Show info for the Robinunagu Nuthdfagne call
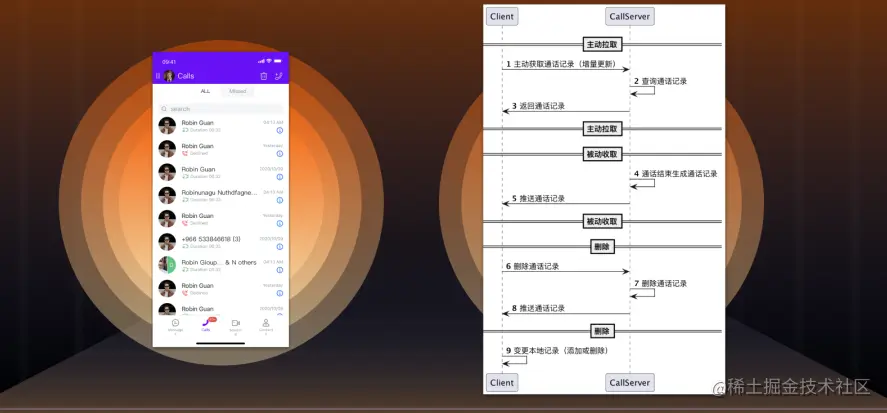This screenshot has width=887, height=413. (x=279, y=200)
